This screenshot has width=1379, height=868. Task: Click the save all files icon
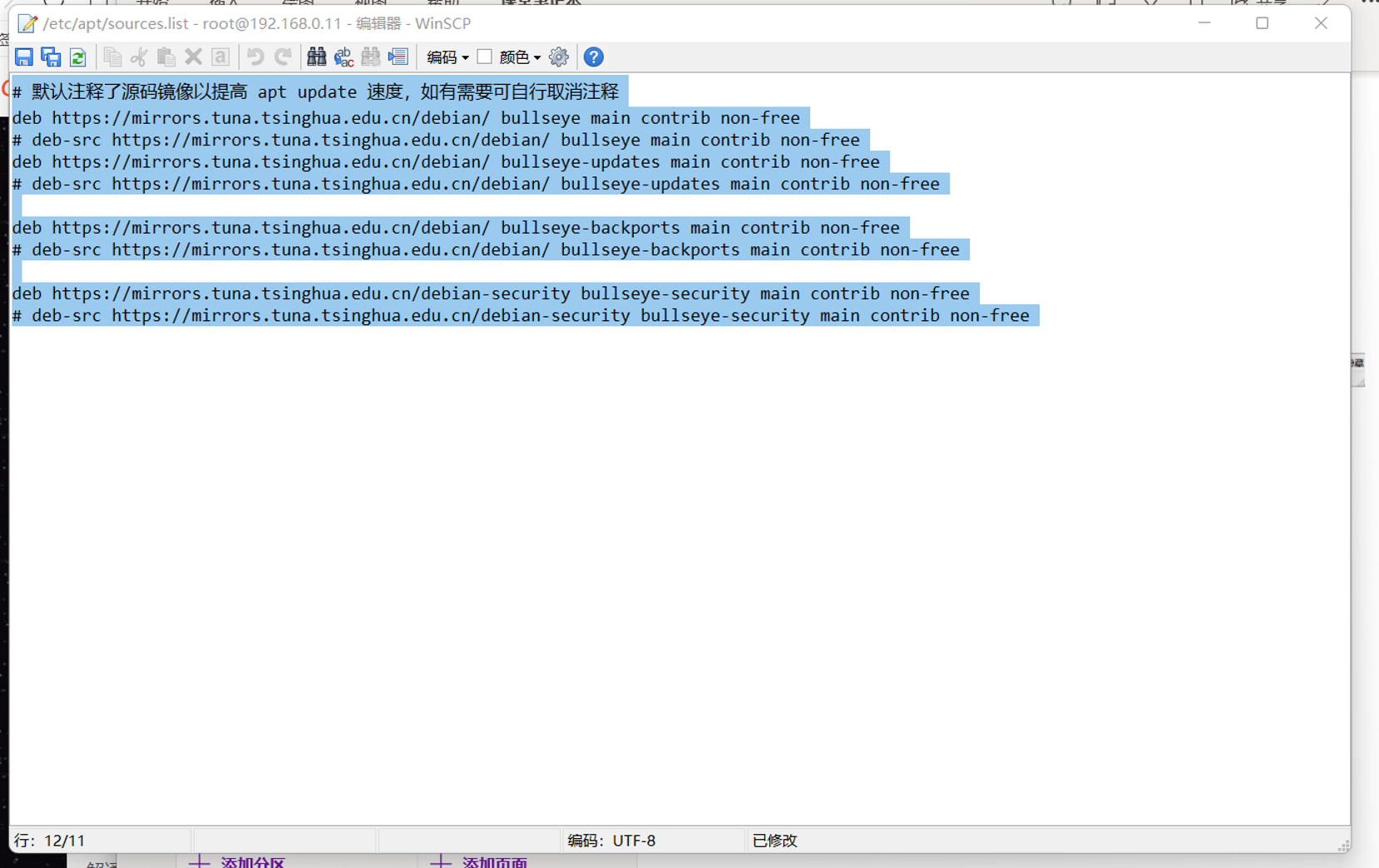tap(51, 57)
